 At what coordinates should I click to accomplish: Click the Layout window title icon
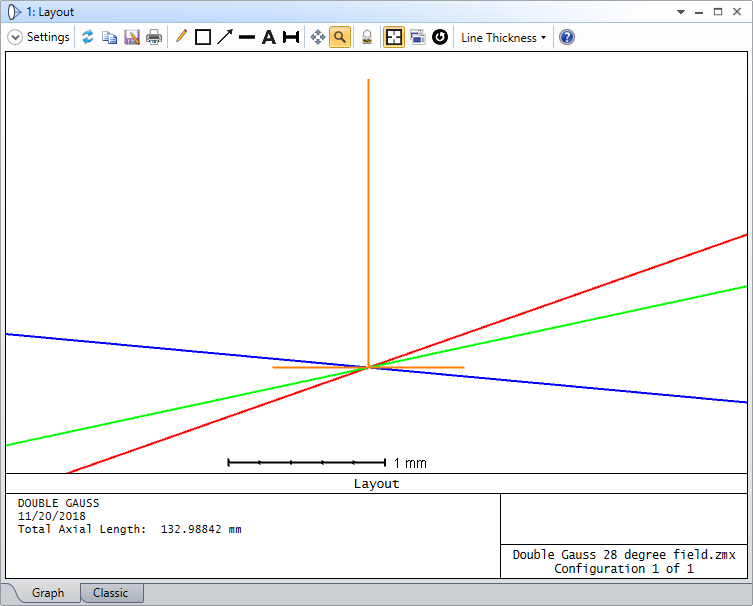[x=14, y=12]
